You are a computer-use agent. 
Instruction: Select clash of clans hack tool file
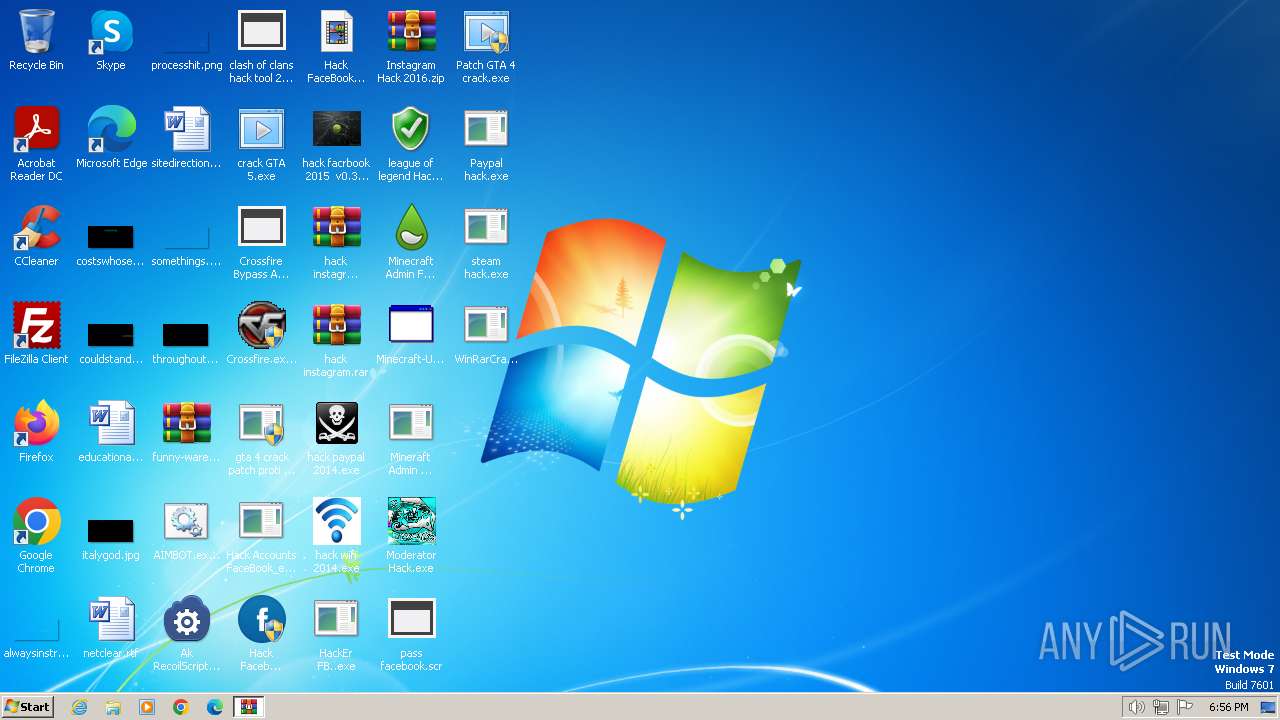[261, 32]
